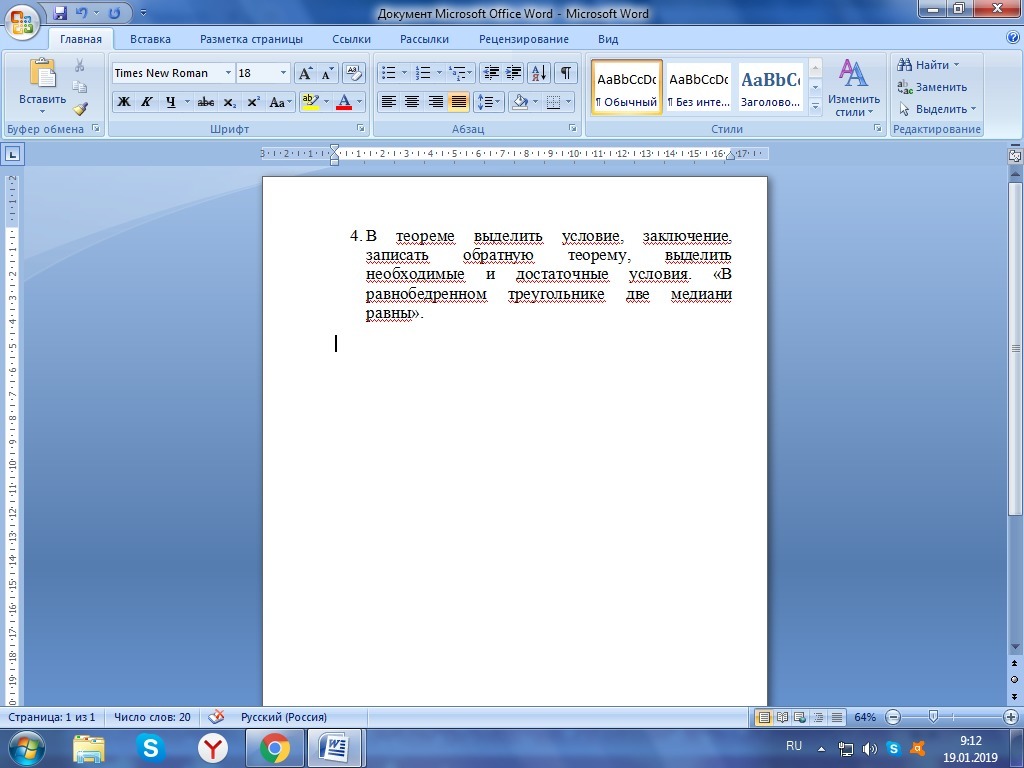Apply red font color
Image resolution: width=1024 pixels, height=768 pixels.
coord(344,102)
